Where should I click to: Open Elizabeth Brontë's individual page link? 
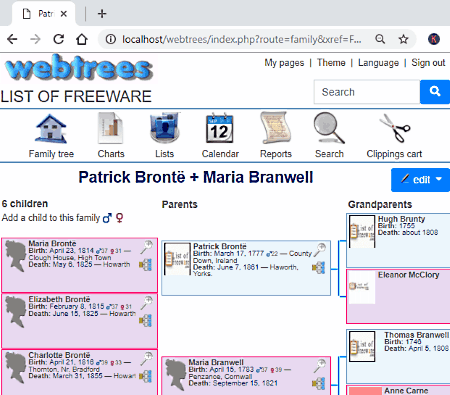click(59, 299)
